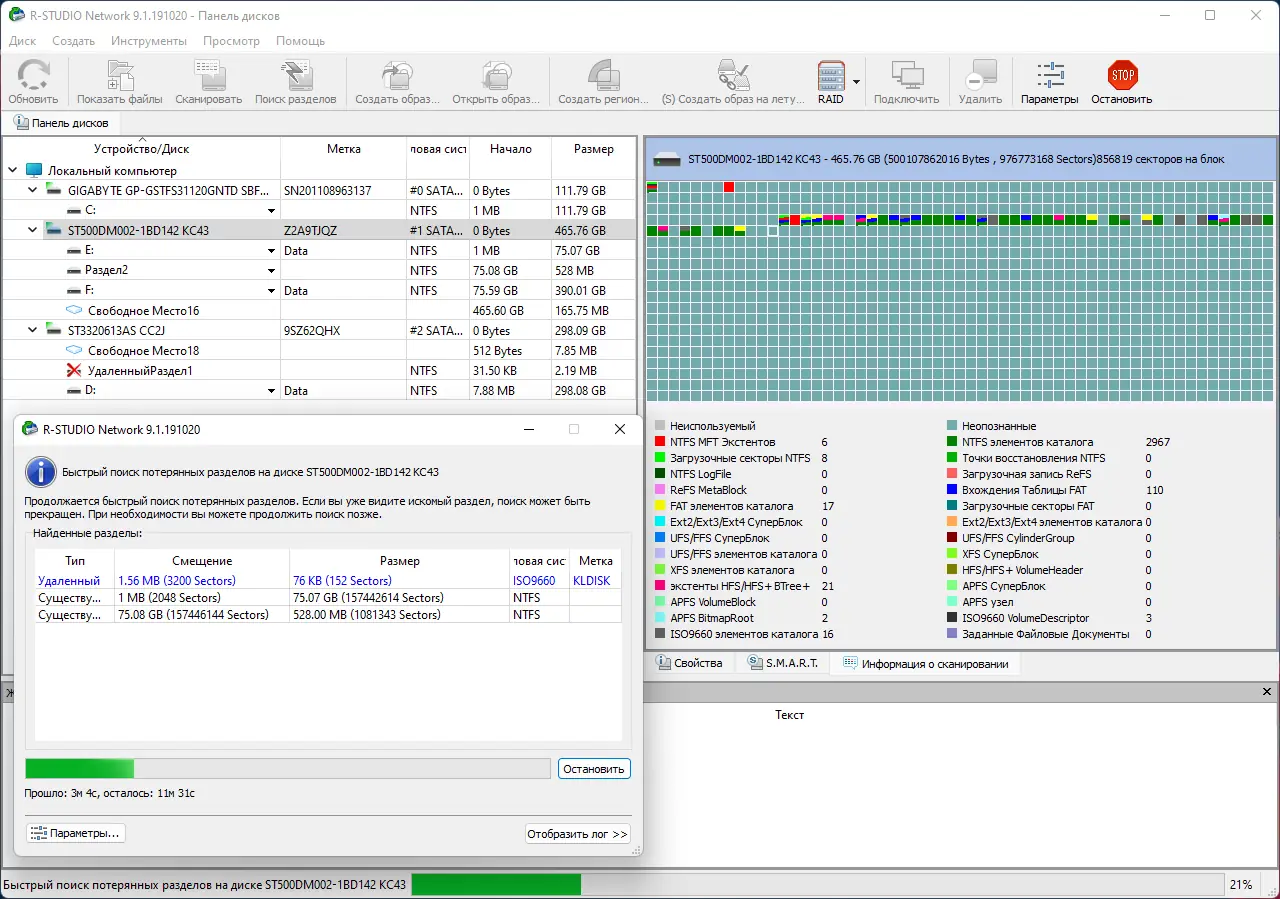
Task: Collapse the Local computer (Локальный компьютер) node
Action: pyautogui.click(x=13, y=171)
